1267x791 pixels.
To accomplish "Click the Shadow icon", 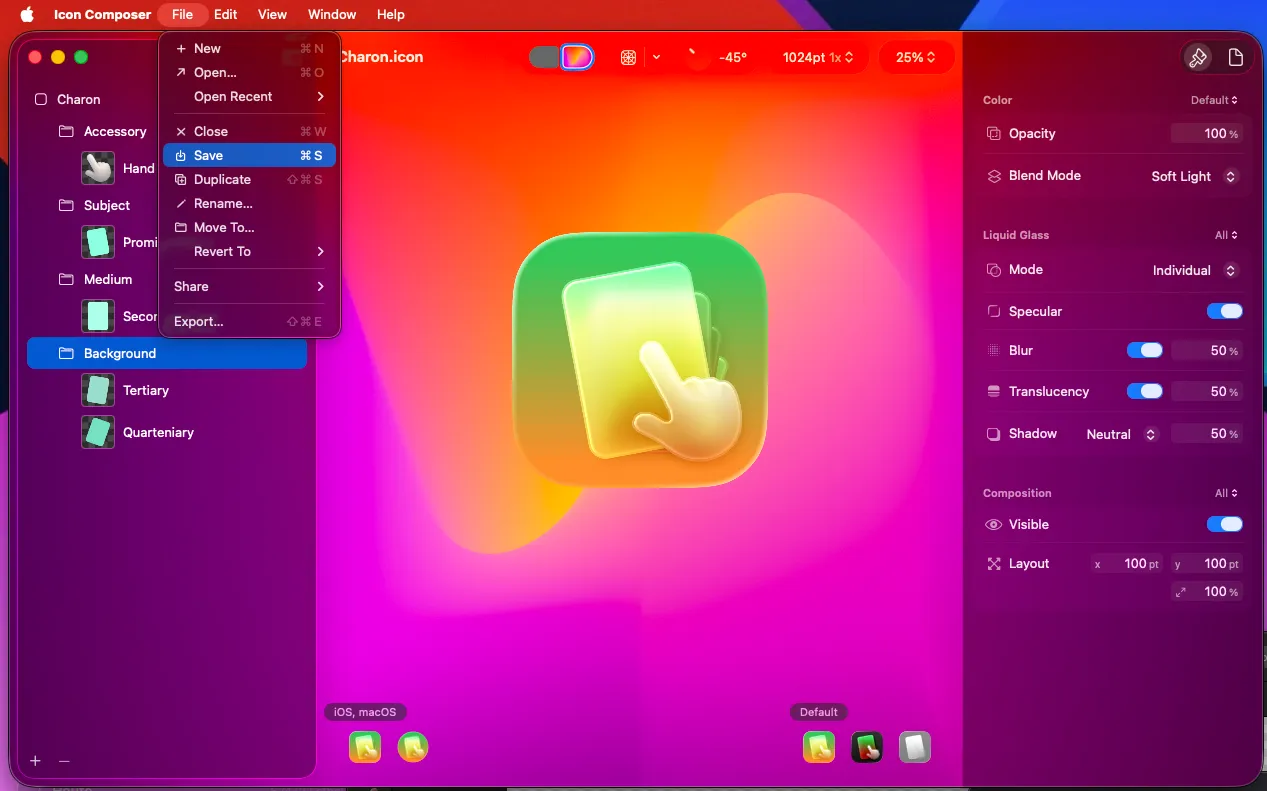I will [994, 434].
